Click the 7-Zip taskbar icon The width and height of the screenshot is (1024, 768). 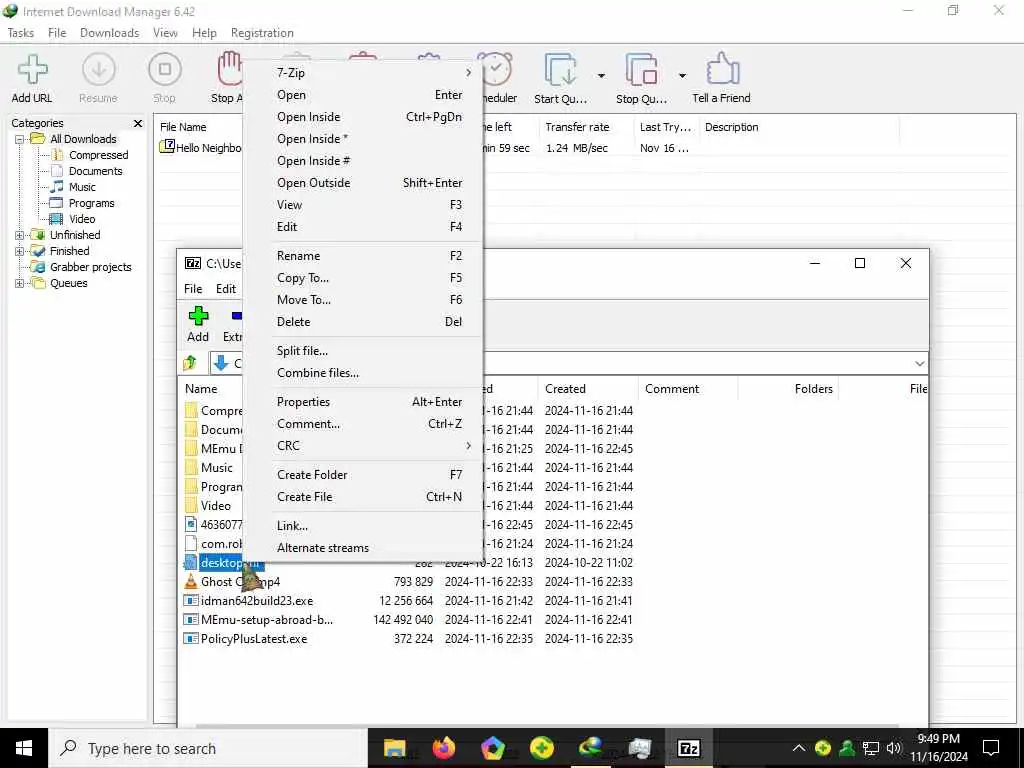pyautogui.click(x=688, y=748)
